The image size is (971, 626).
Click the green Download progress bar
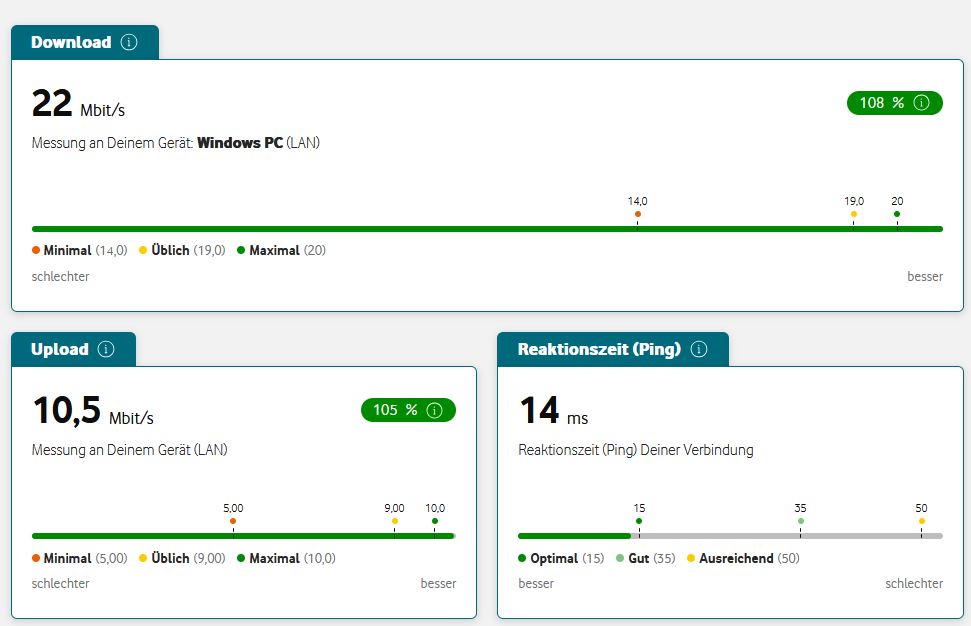pos(487,228)
